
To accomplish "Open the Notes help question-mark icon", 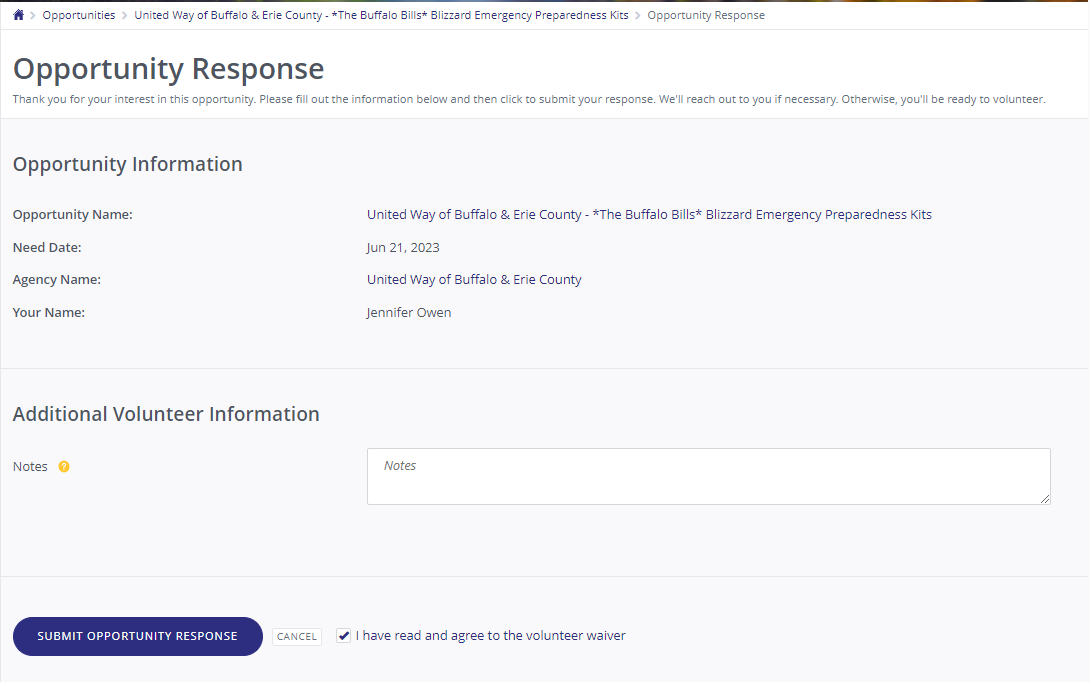I will click(64, 466).
